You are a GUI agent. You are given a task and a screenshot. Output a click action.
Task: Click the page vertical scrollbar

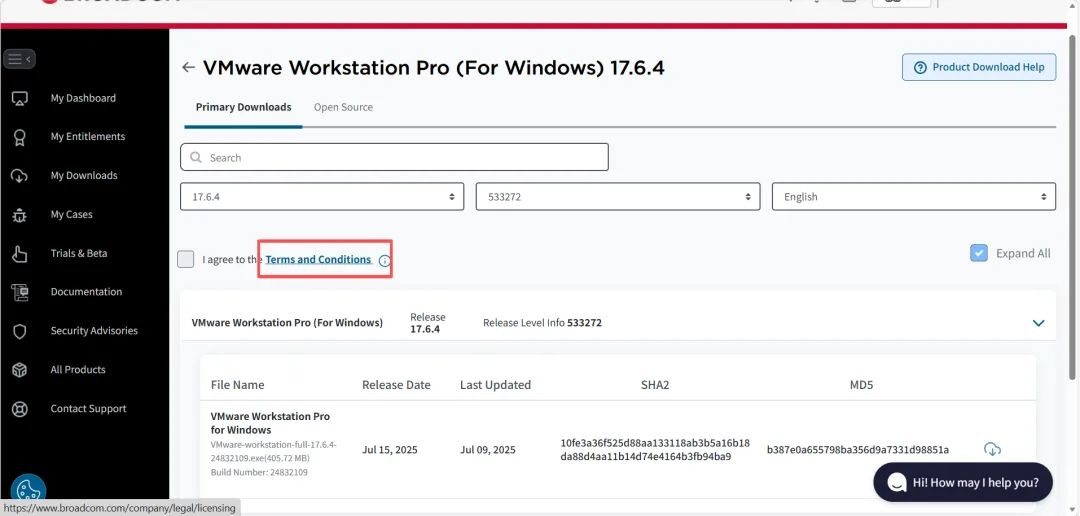pos(1073,207)
